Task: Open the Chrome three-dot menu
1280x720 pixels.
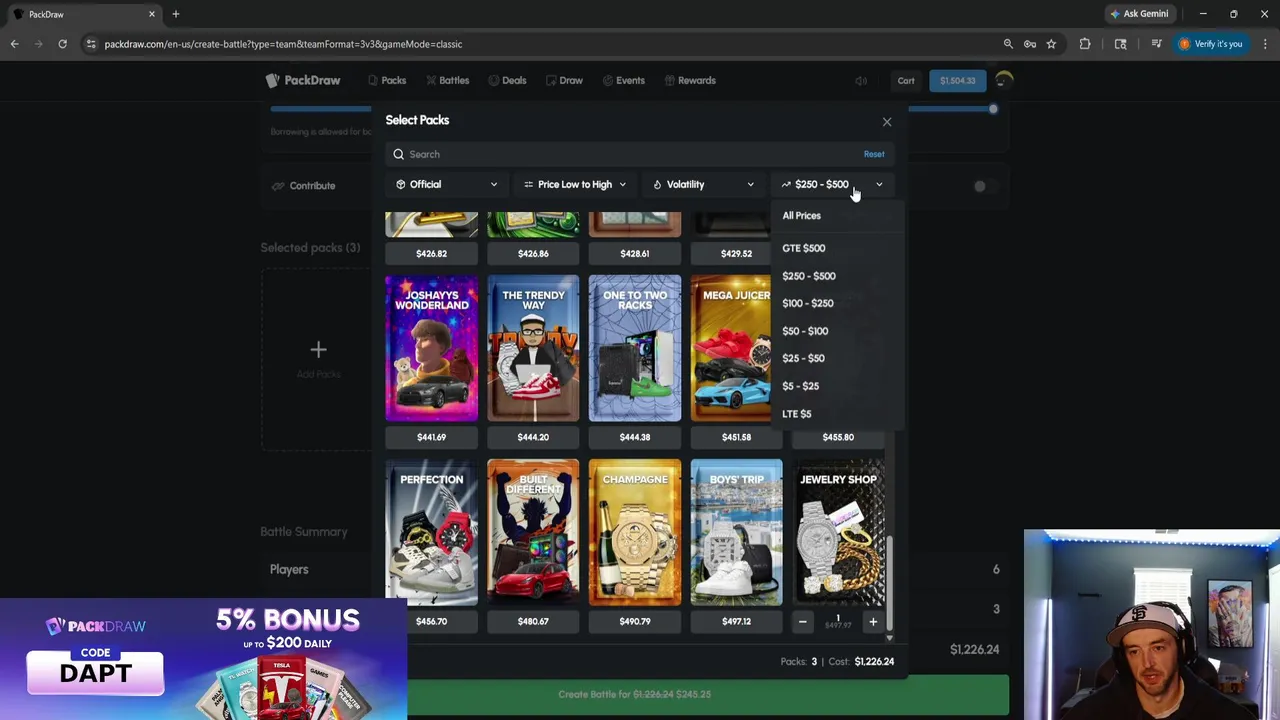Action: tap(1264, 44)
